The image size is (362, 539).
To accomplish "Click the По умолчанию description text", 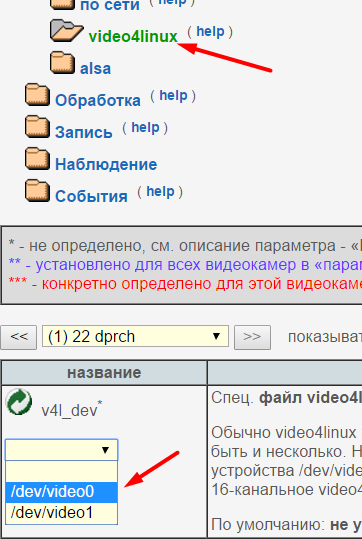I will click(x=286, y=525).
